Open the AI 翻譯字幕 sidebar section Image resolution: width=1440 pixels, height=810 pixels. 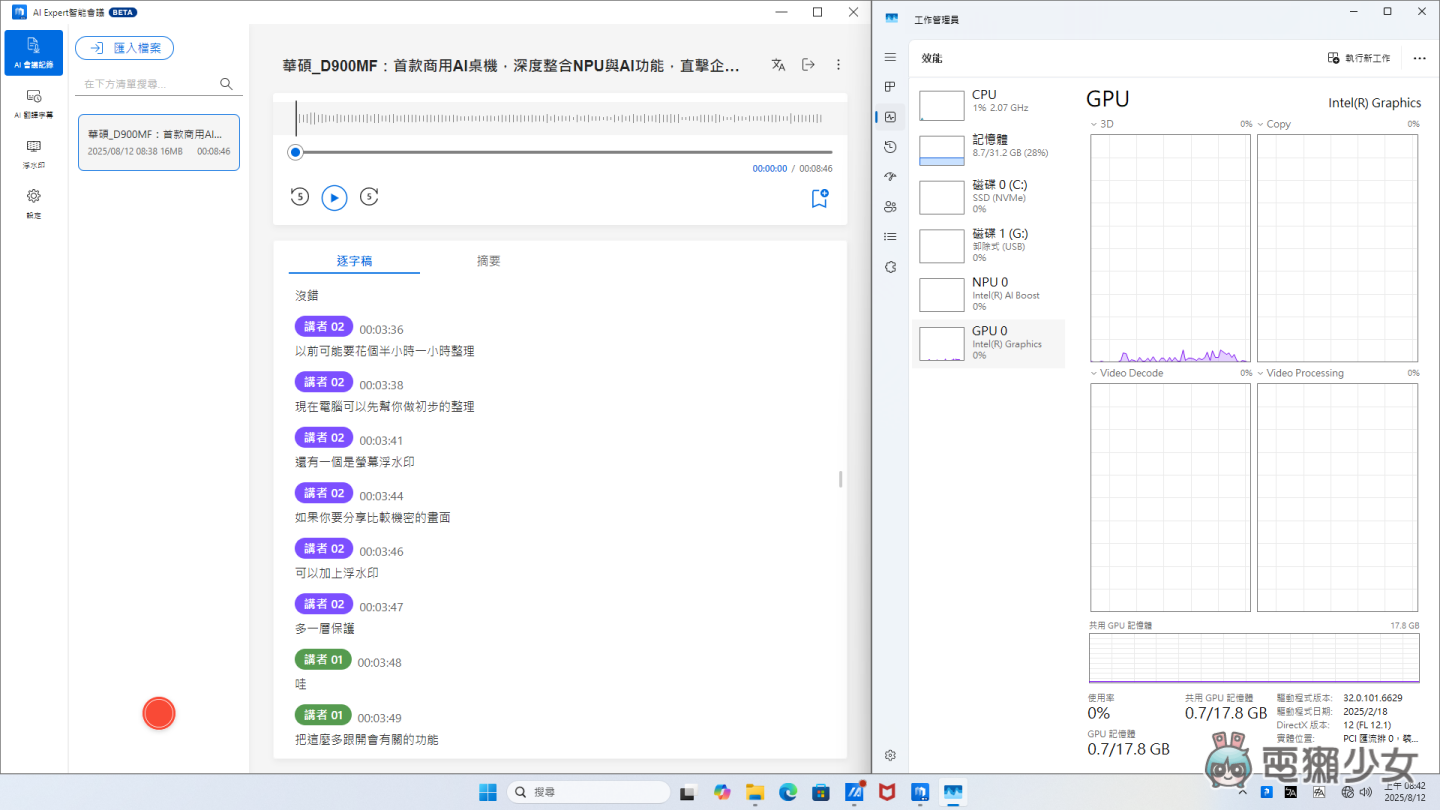[34, 103]
